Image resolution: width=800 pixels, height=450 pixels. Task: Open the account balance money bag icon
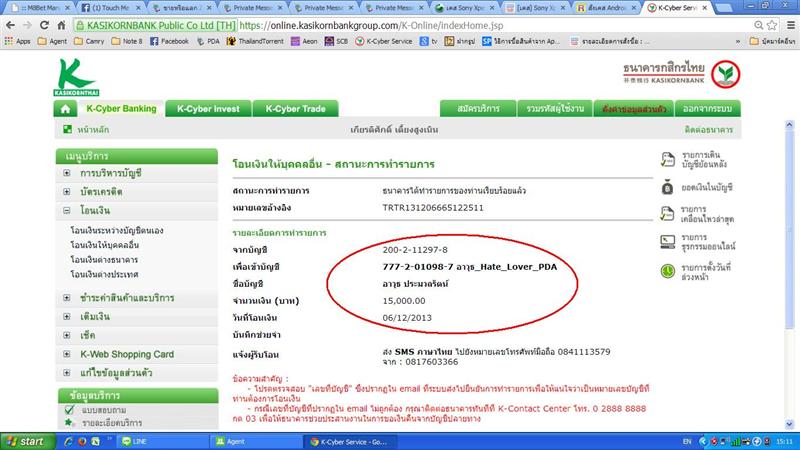click(x=667, y=188)
